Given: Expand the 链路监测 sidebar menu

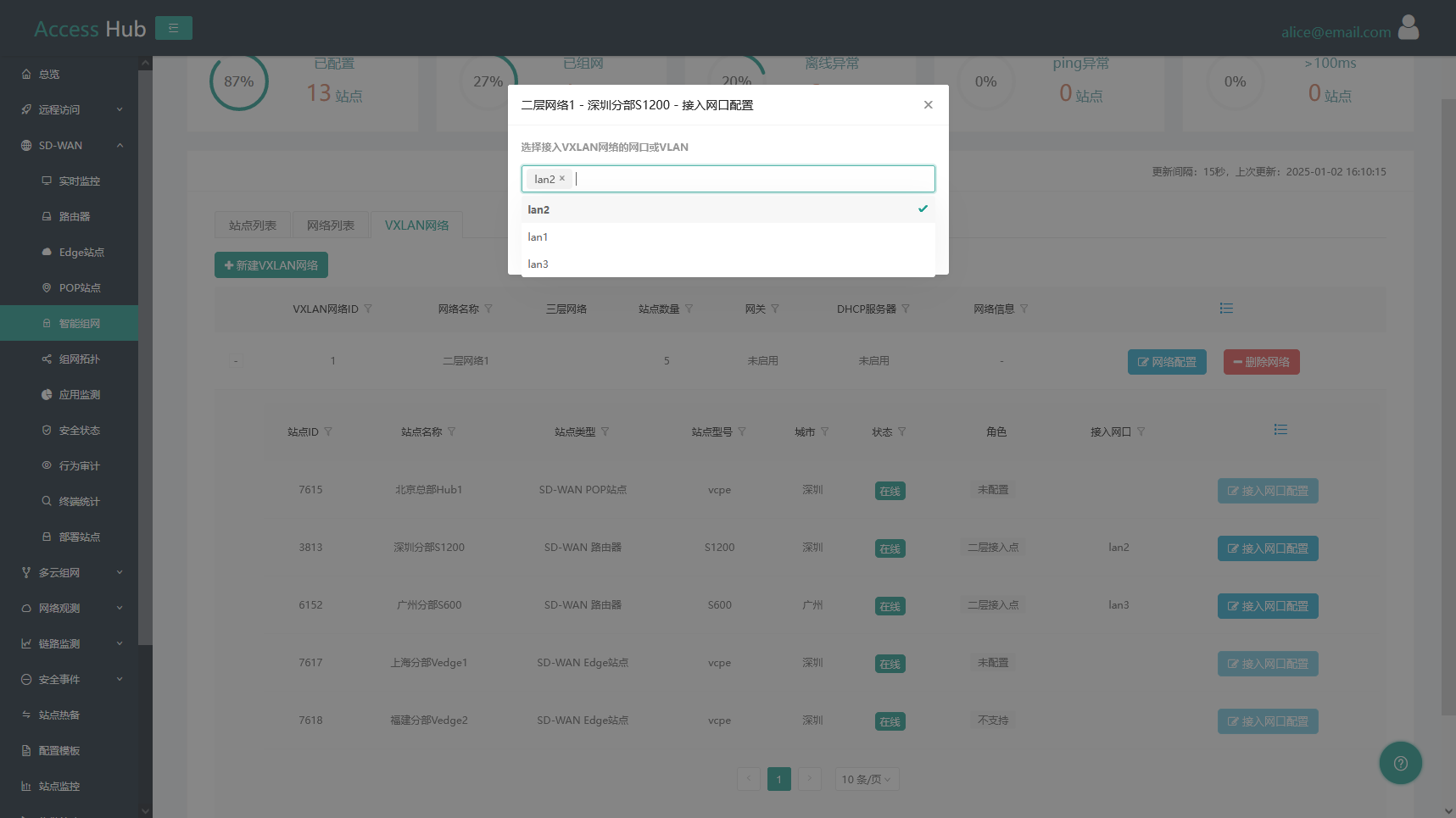Looking at the screenshot, I should (69, 644).
